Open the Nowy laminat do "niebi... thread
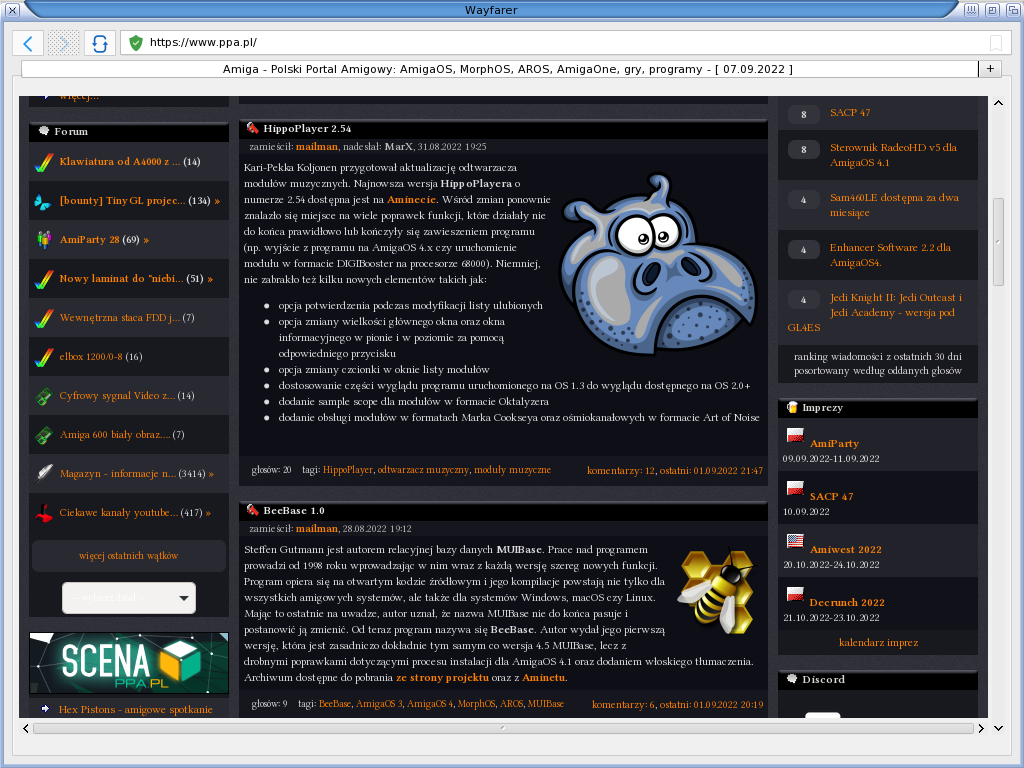 pos(121,278)
